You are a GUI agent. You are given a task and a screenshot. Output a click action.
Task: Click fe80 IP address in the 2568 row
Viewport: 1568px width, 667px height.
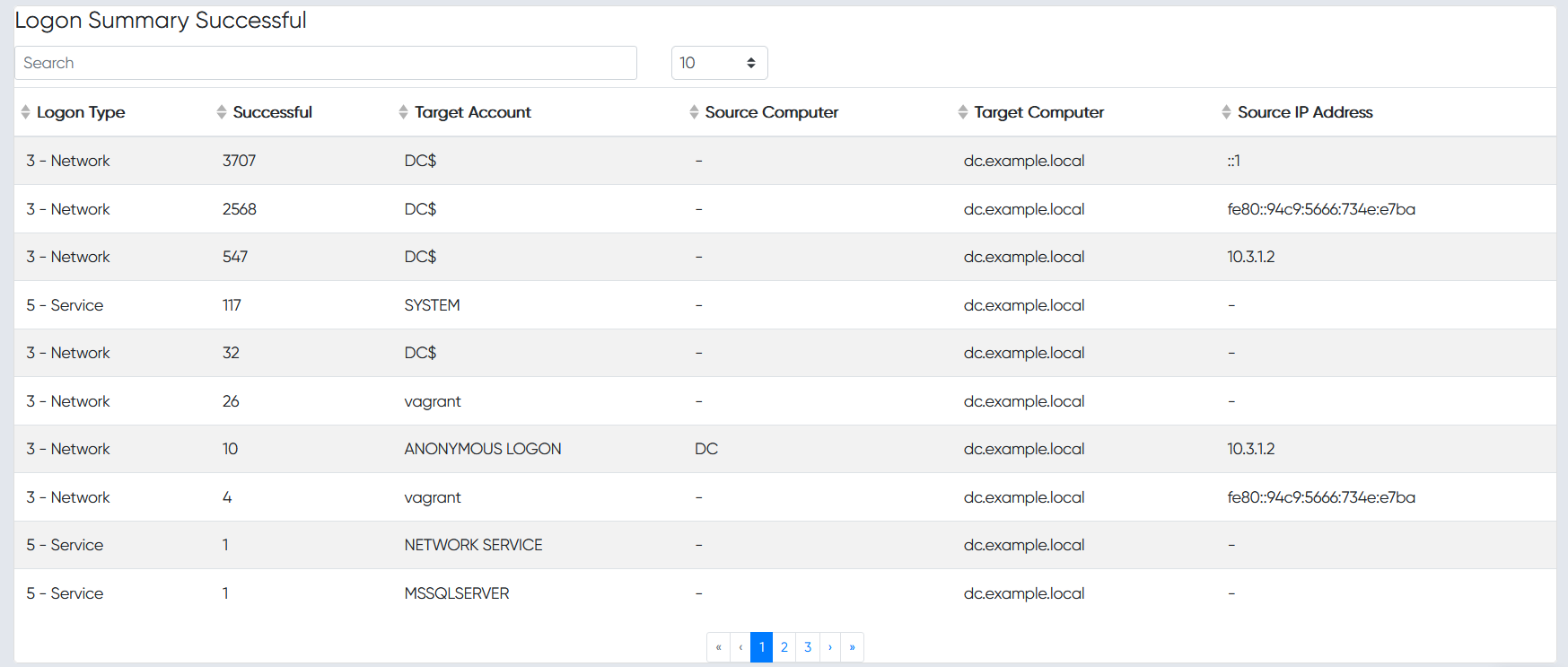click(1321, 209)
